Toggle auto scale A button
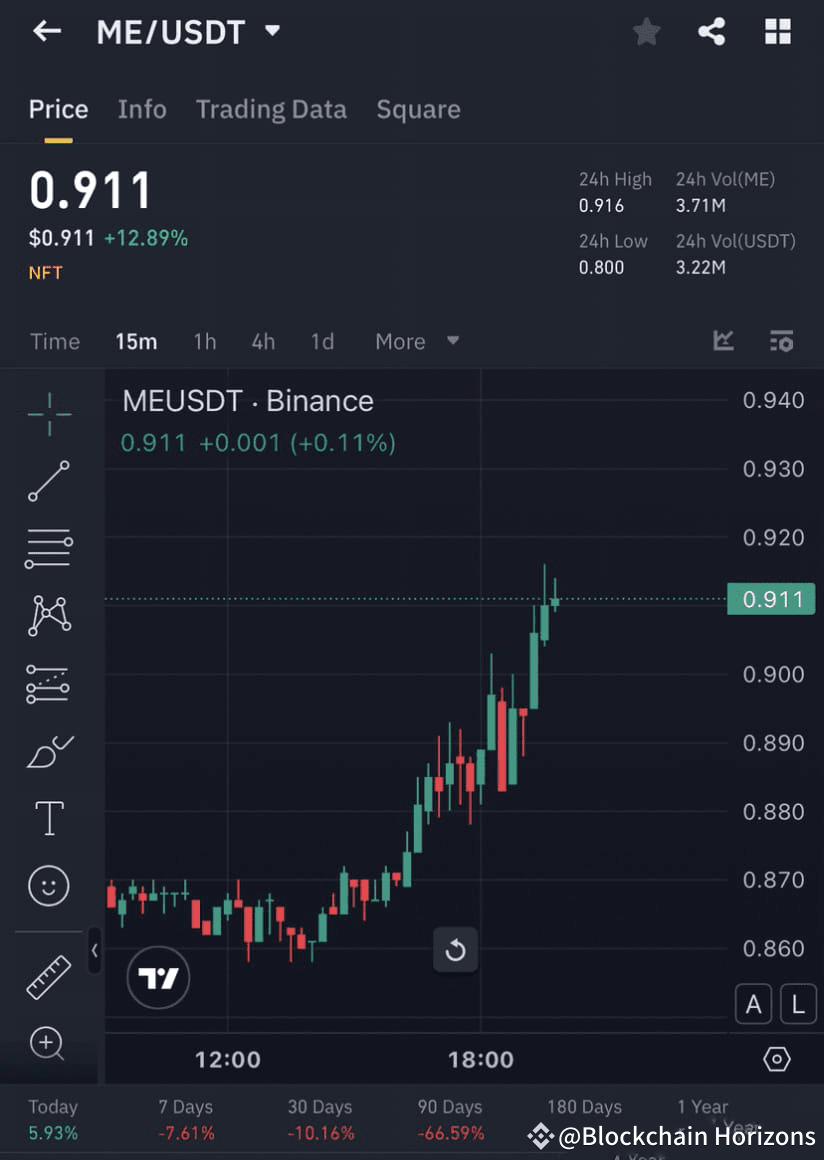824x1160 pixels. [x=753, y=1004]
